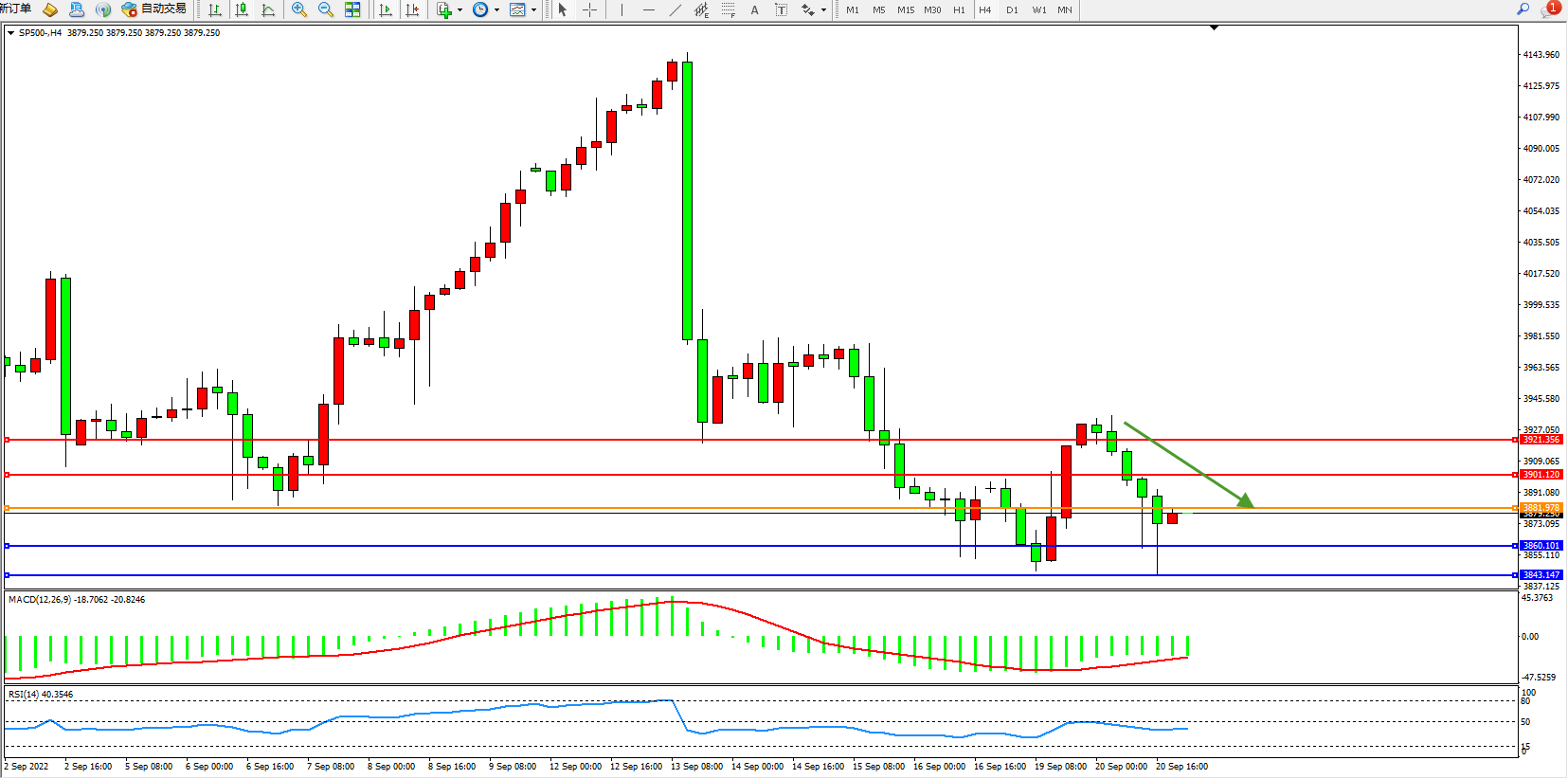Image resolution: width=1568 pixels, height=779 pixels.
Task: Expand the add indicators dropdown arrow
Action: (x=460, y=10)
